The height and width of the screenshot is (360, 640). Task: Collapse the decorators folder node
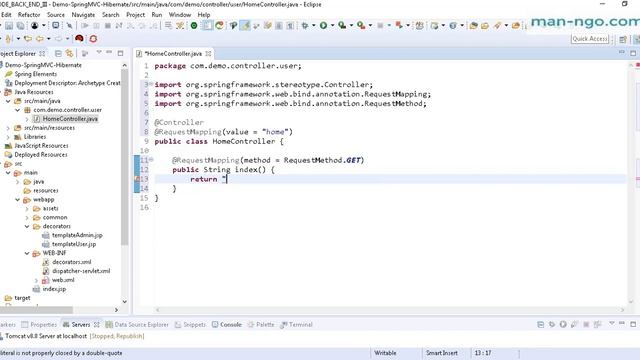[27, 226]
